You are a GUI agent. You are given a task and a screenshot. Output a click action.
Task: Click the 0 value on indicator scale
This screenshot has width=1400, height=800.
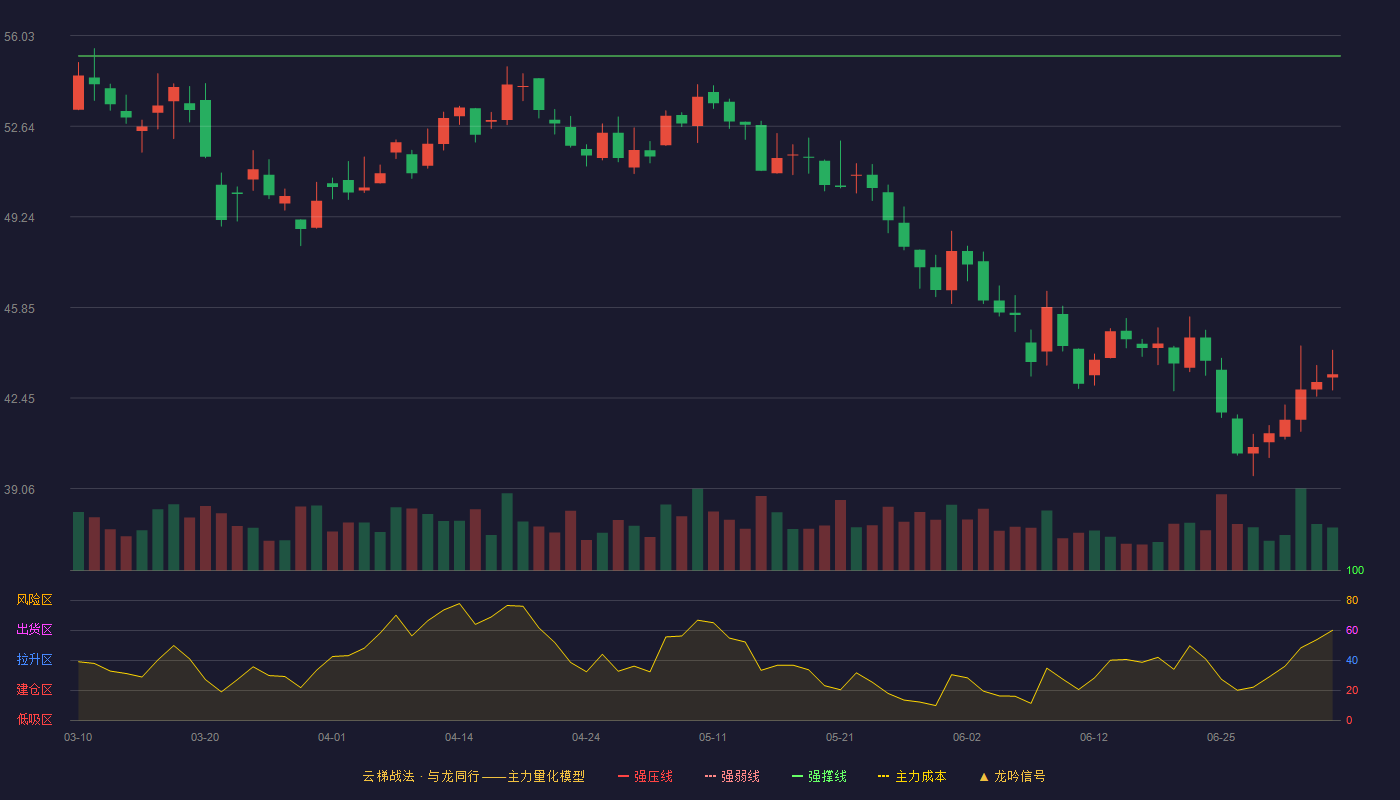[1349, 720]
